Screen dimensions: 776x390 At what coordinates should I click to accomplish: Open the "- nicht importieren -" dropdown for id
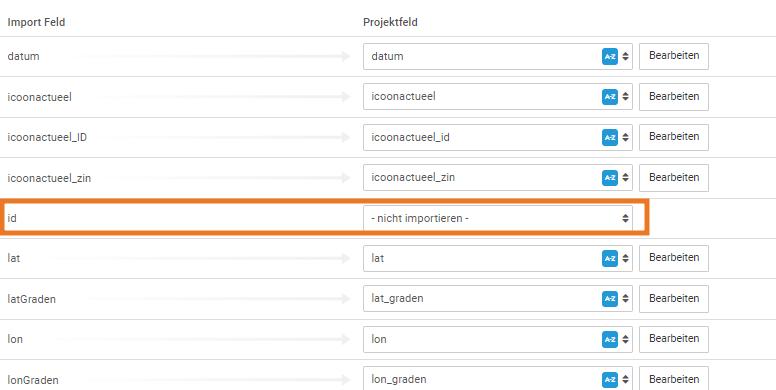tap(497, 218)
